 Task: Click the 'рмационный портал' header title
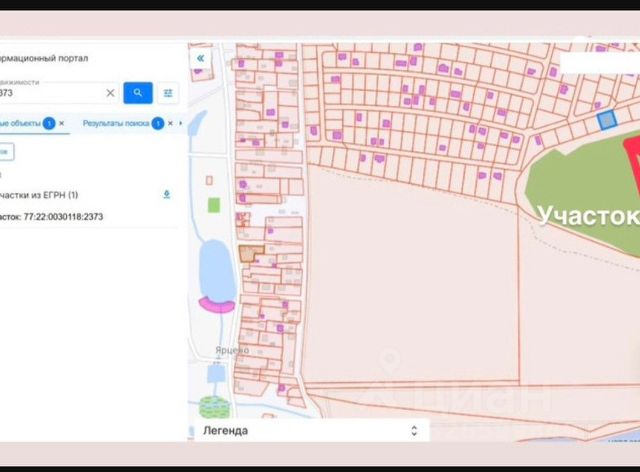click(x=44, y=58)
